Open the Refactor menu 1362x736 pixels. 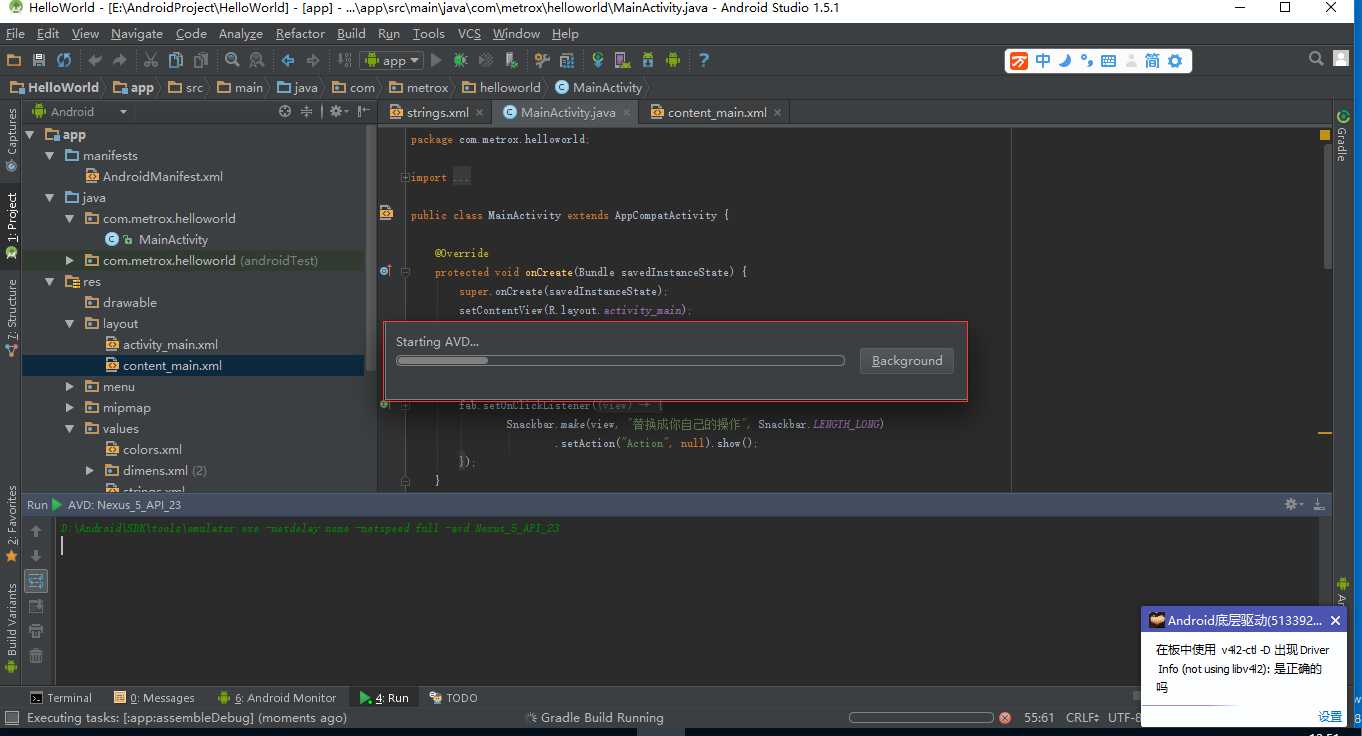pyautogui.click(x=300, y=33)
